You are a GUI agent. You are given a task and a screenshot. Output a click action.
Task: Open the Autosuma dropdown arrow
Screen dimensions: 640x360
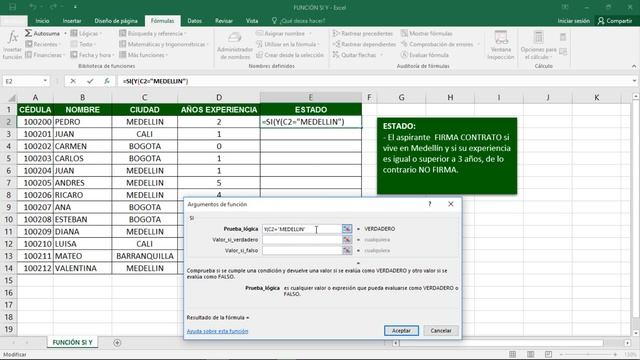click(x=65, y=33)
